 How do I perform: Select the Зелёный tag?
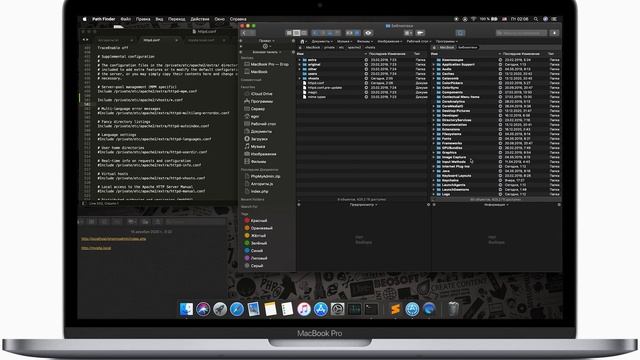click(x=256, y=243)
